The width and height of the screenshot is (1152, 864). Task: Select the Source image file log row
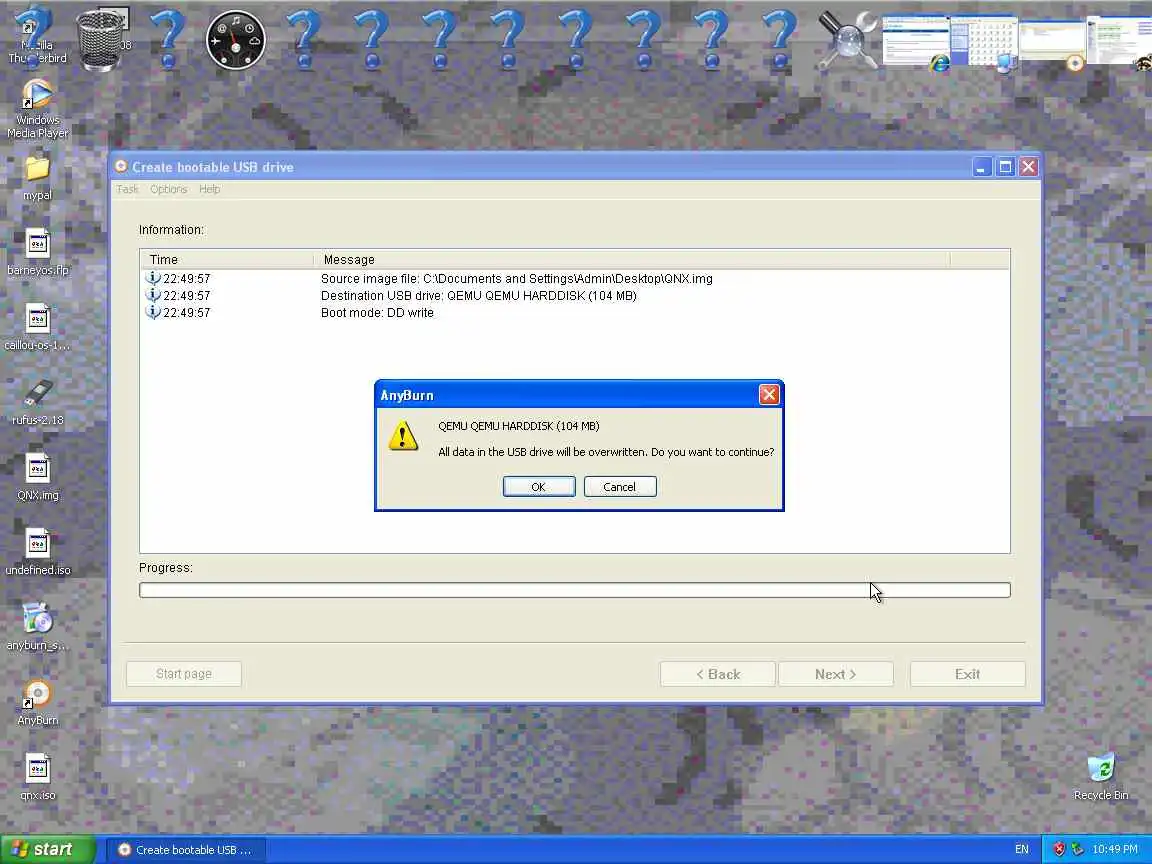click(x=575, y=278)
